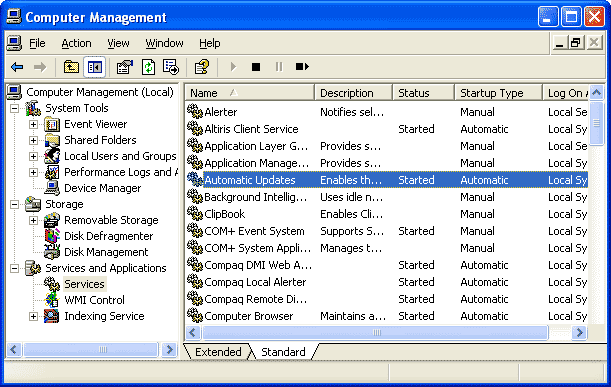Image resolution: width=611 pixels, height=387 pixels.
Task: Select Device Manager in the tree
Action: tap(102, 188)
